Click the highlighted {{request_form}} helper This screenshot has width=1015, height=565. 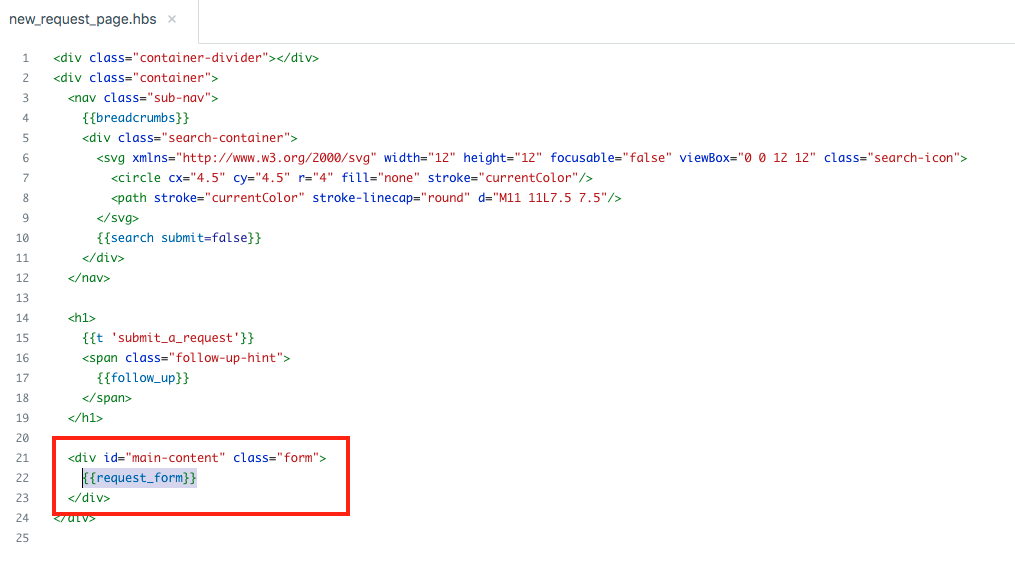(x=140, y=478)
